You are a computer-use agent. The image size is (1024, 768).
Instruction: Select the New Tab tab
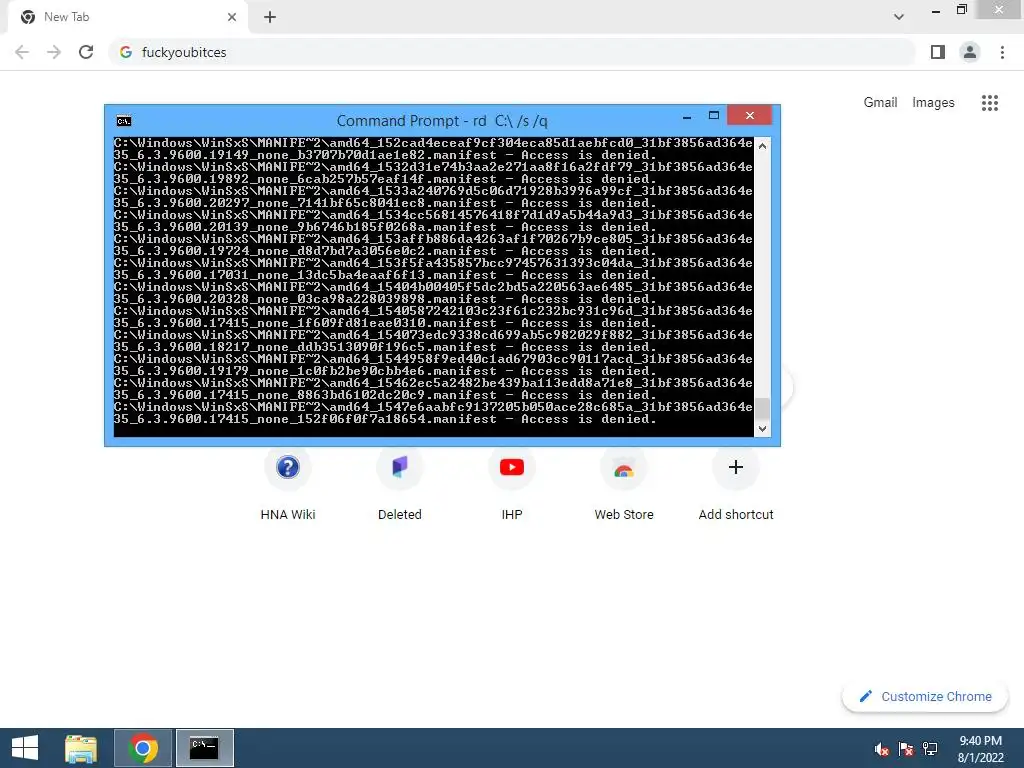point(128,18)
